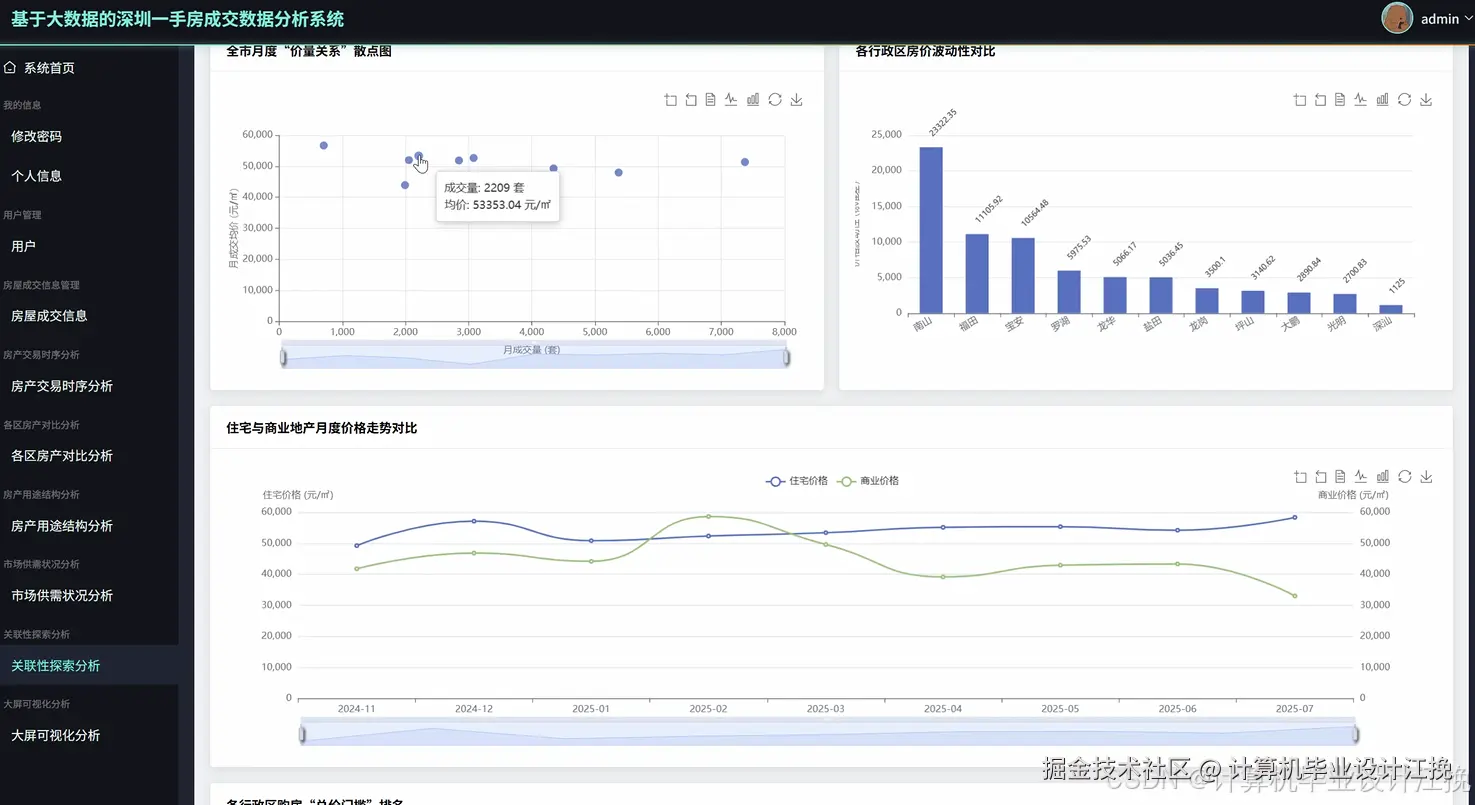The height and width of the screenshot is (805, 1475).
Task: Click left handle of trend chart zoom slider
Action: tap(303, 734)
